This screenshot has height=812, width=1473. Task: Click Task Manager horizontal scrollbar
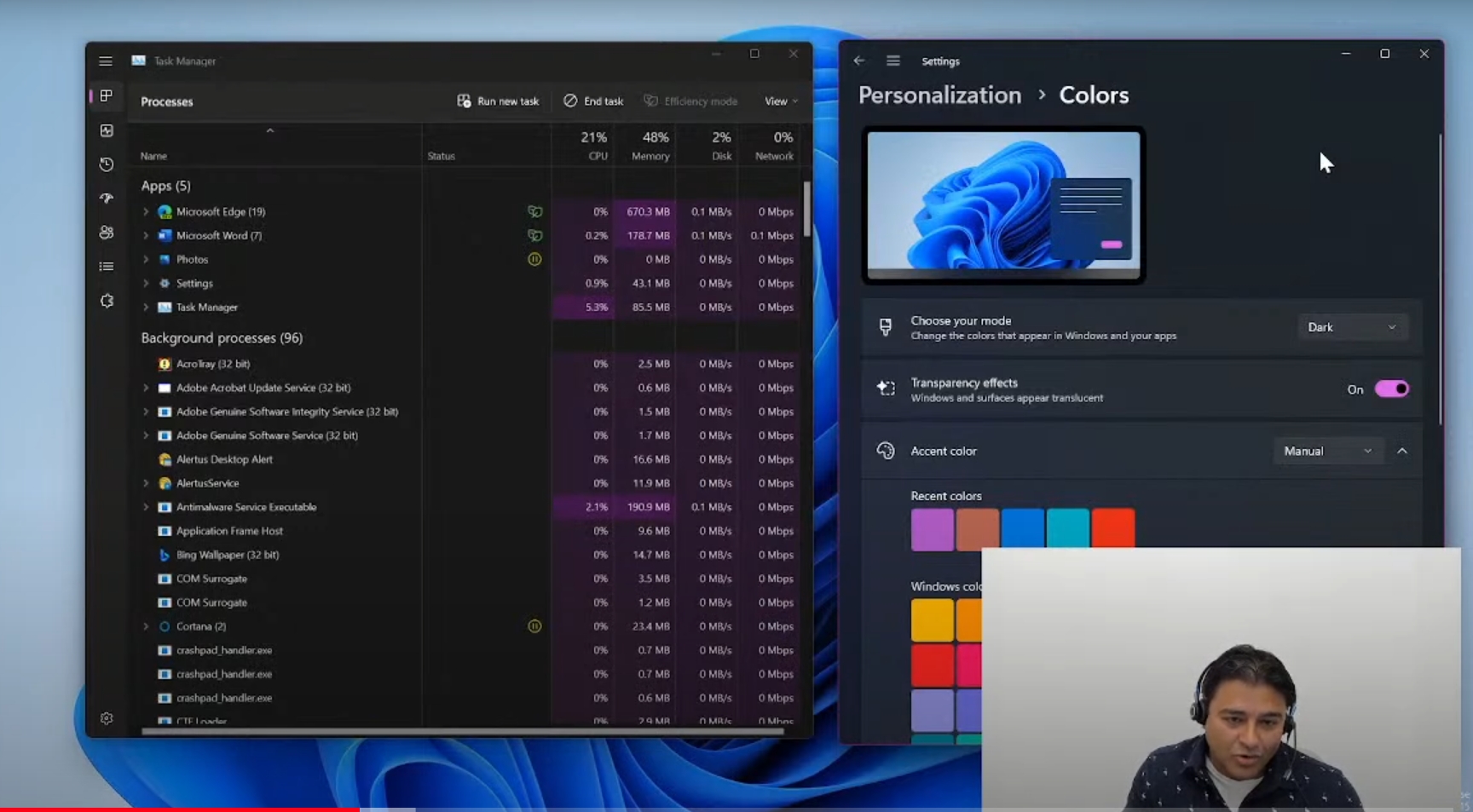(x=462, y=731)
